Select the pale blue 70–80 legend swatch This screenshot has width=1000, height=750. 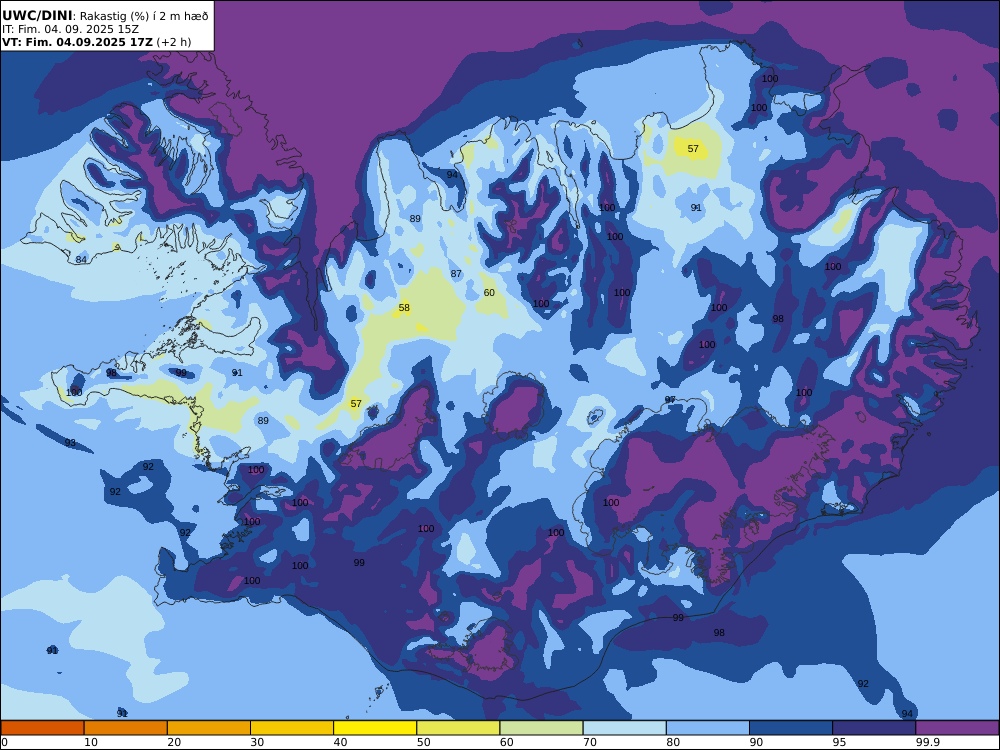tap(624, 728)
